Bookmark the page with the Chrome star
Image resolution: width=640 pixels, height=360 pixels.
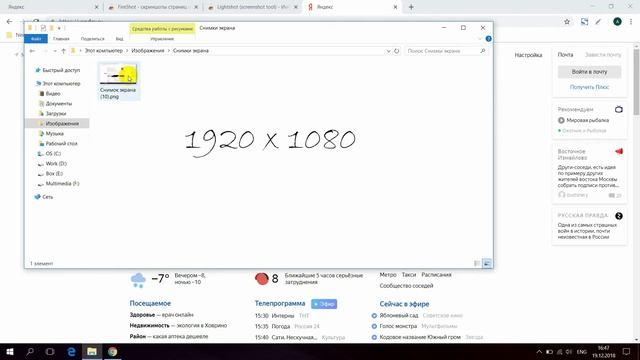pos(567,22)
